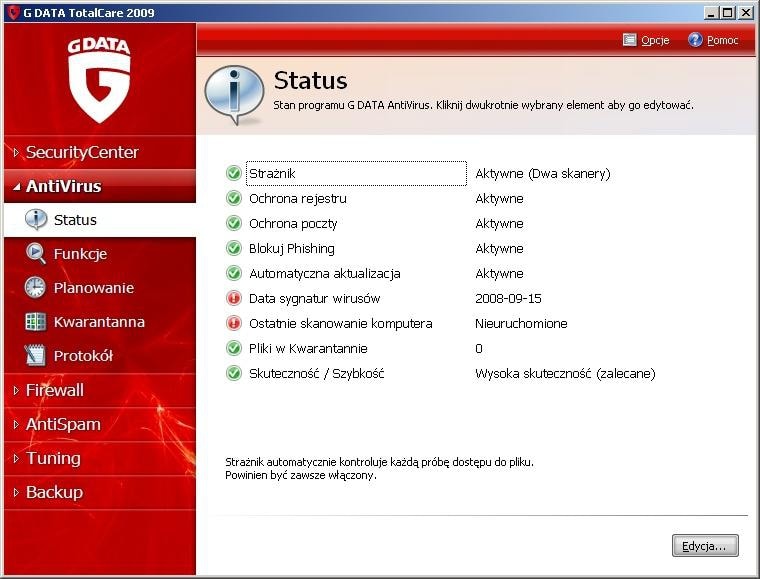Click the Status info icon in sidebar
Image resolution: width=760 pixels, height=579 pixels.
click(36, 220)
